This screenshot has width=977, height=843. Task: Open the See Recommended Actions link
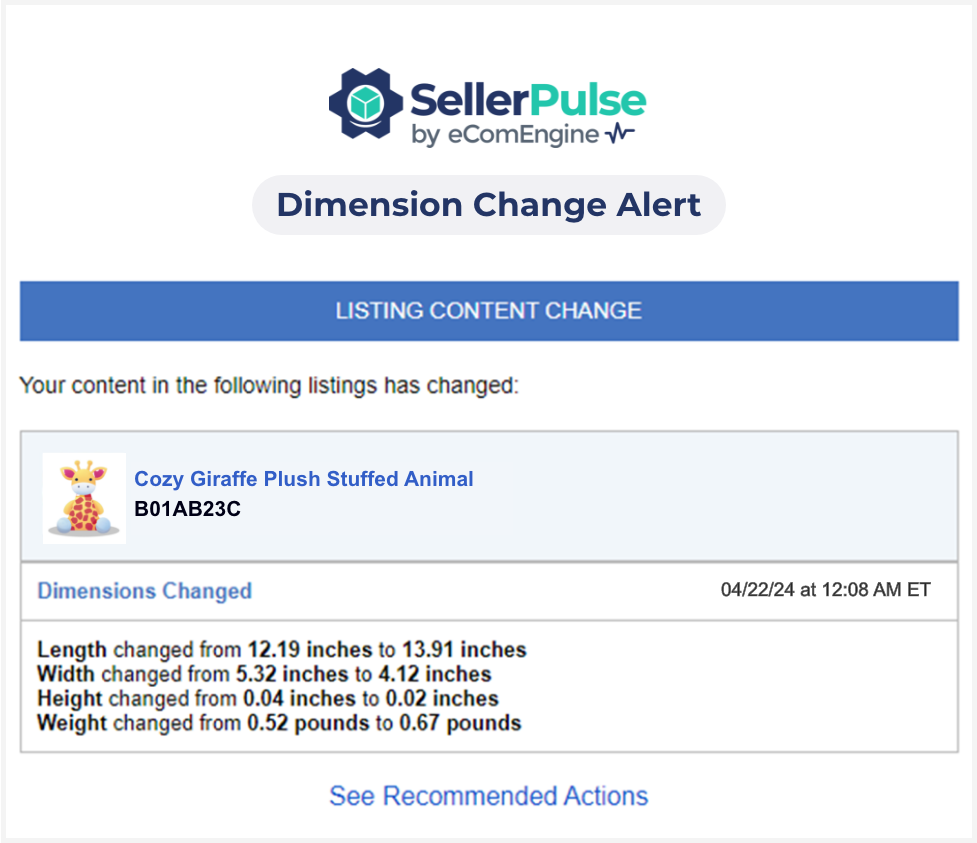click(x=488, y=796)
